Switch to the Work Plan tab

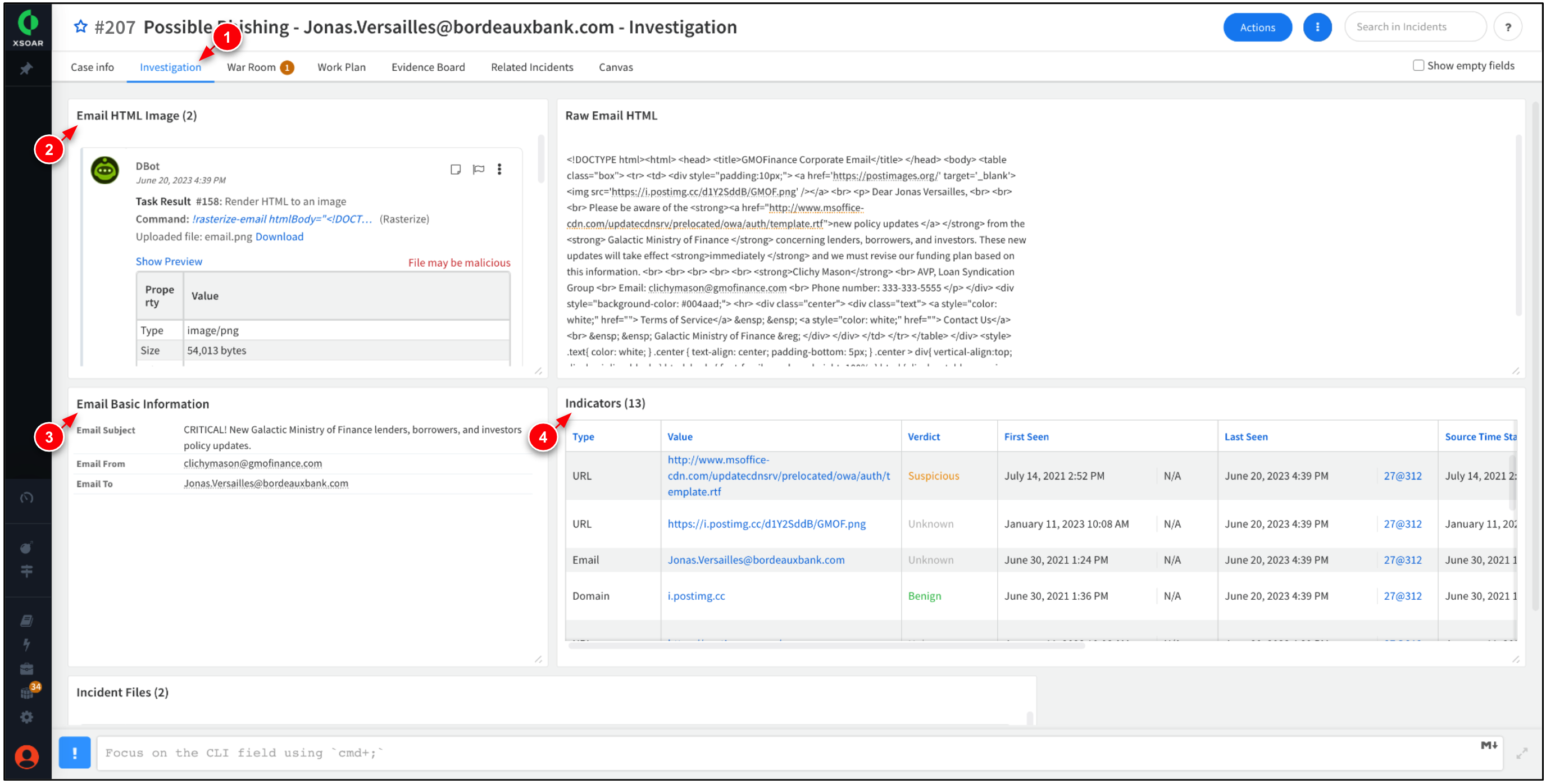[x=340, y=67]
